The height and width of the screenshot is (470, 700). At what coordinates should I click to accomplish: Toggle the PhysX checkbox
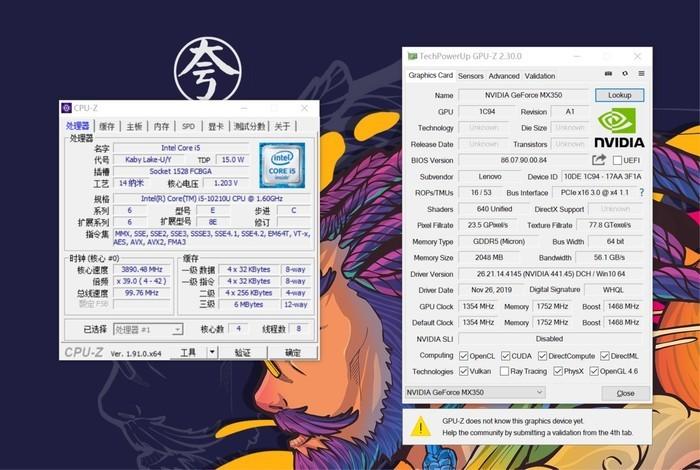pyautogui.click(x=558, y=371)
